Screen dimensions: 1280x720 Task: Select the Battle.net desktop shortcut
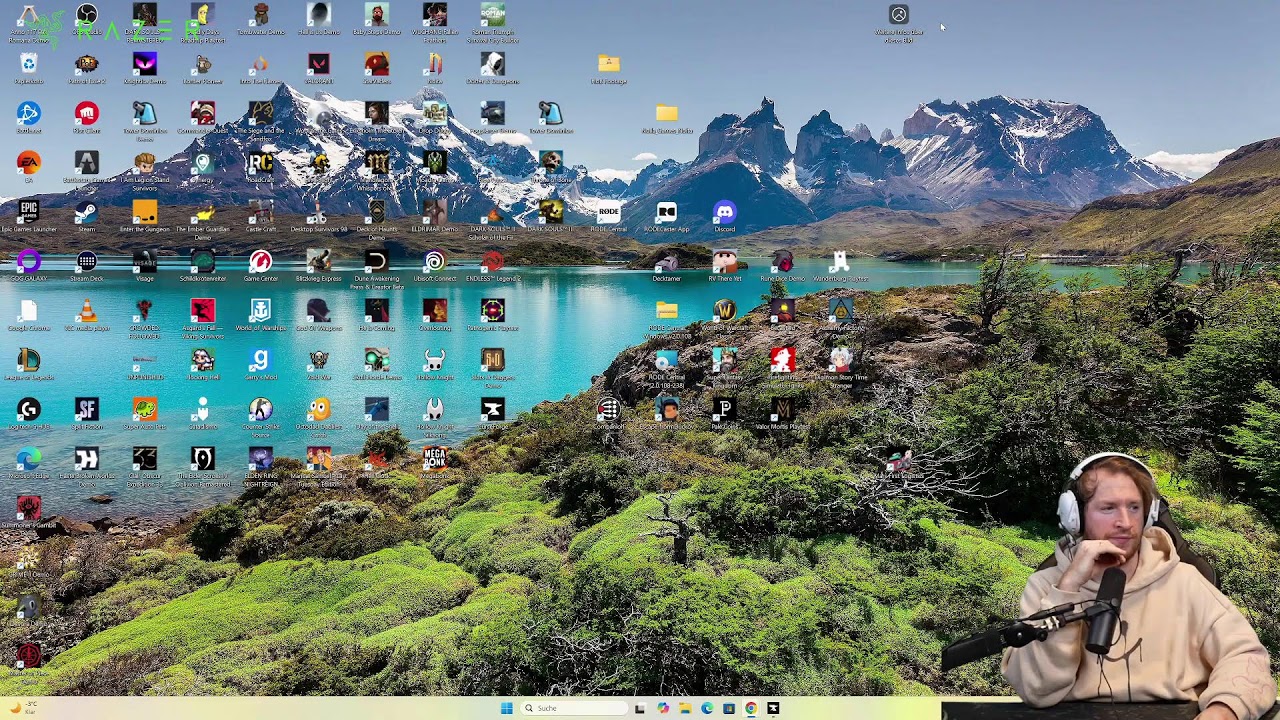pyautogui.click(x=29, y=113)
